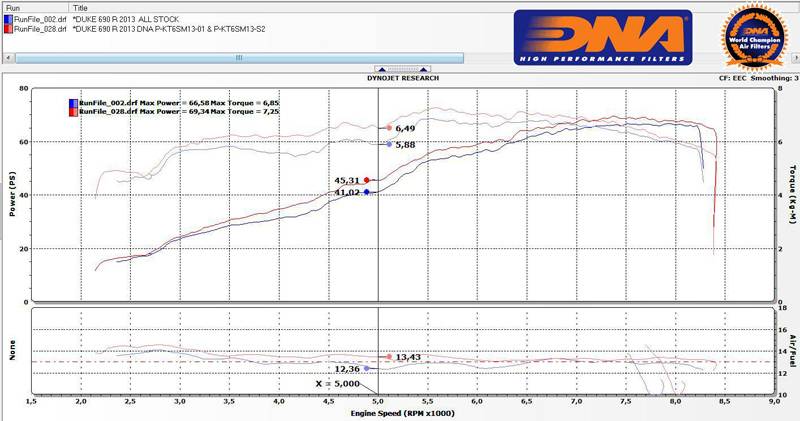Click the blue air/fuel marker labeled 12,36
The image size is (800, 421).
367,369
